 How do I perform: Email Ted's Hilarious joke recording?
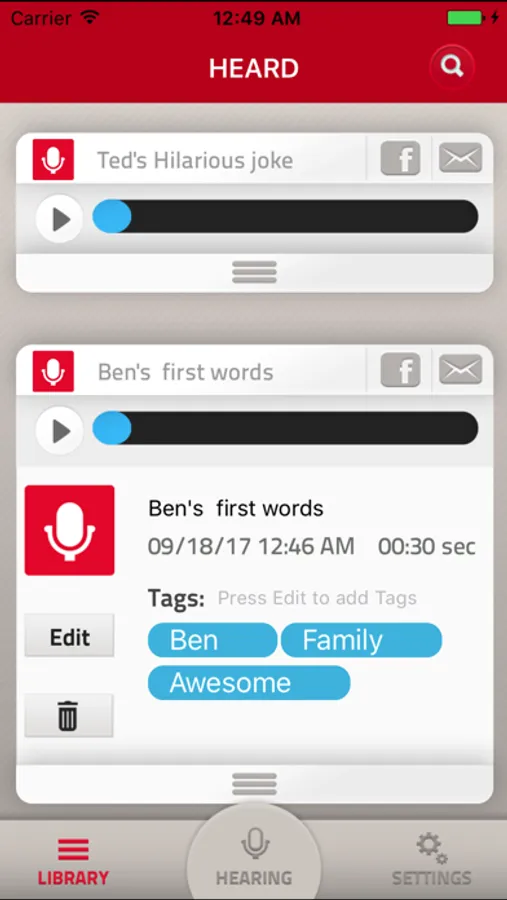[x=460, y=158]
